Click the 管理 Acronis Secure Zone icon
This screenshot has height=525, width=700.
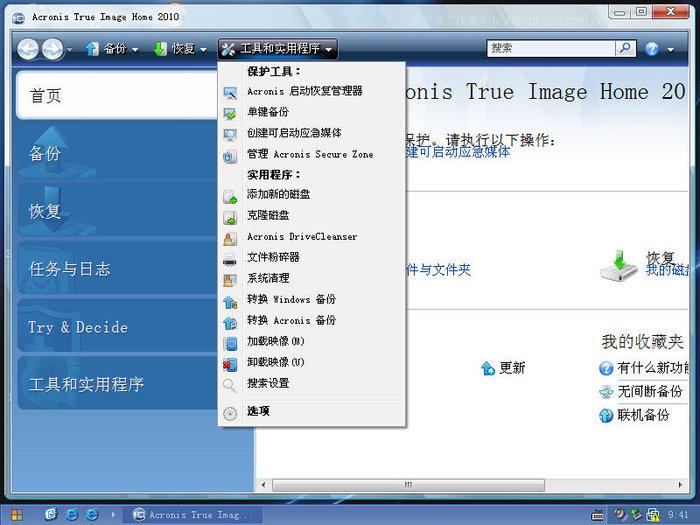[230, 156]
